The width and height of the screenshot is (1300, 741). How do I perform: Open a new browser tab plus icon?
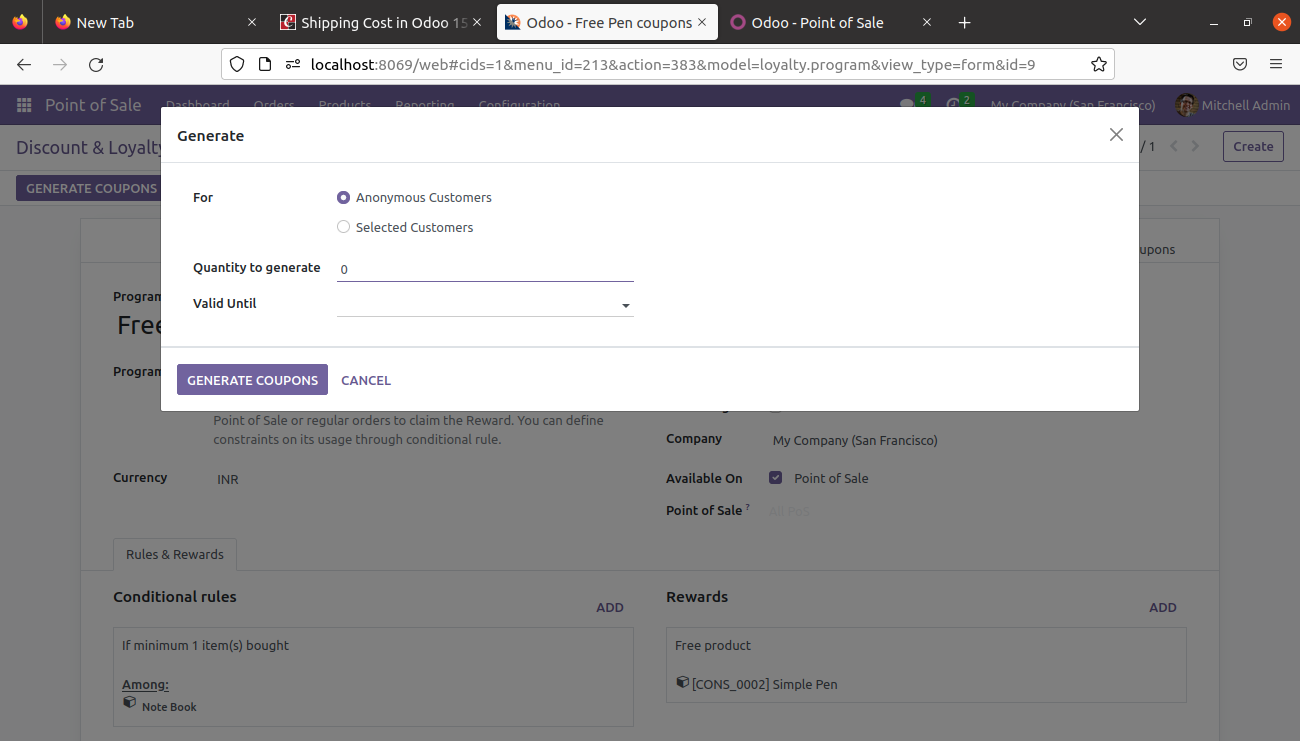pos(964,22)
